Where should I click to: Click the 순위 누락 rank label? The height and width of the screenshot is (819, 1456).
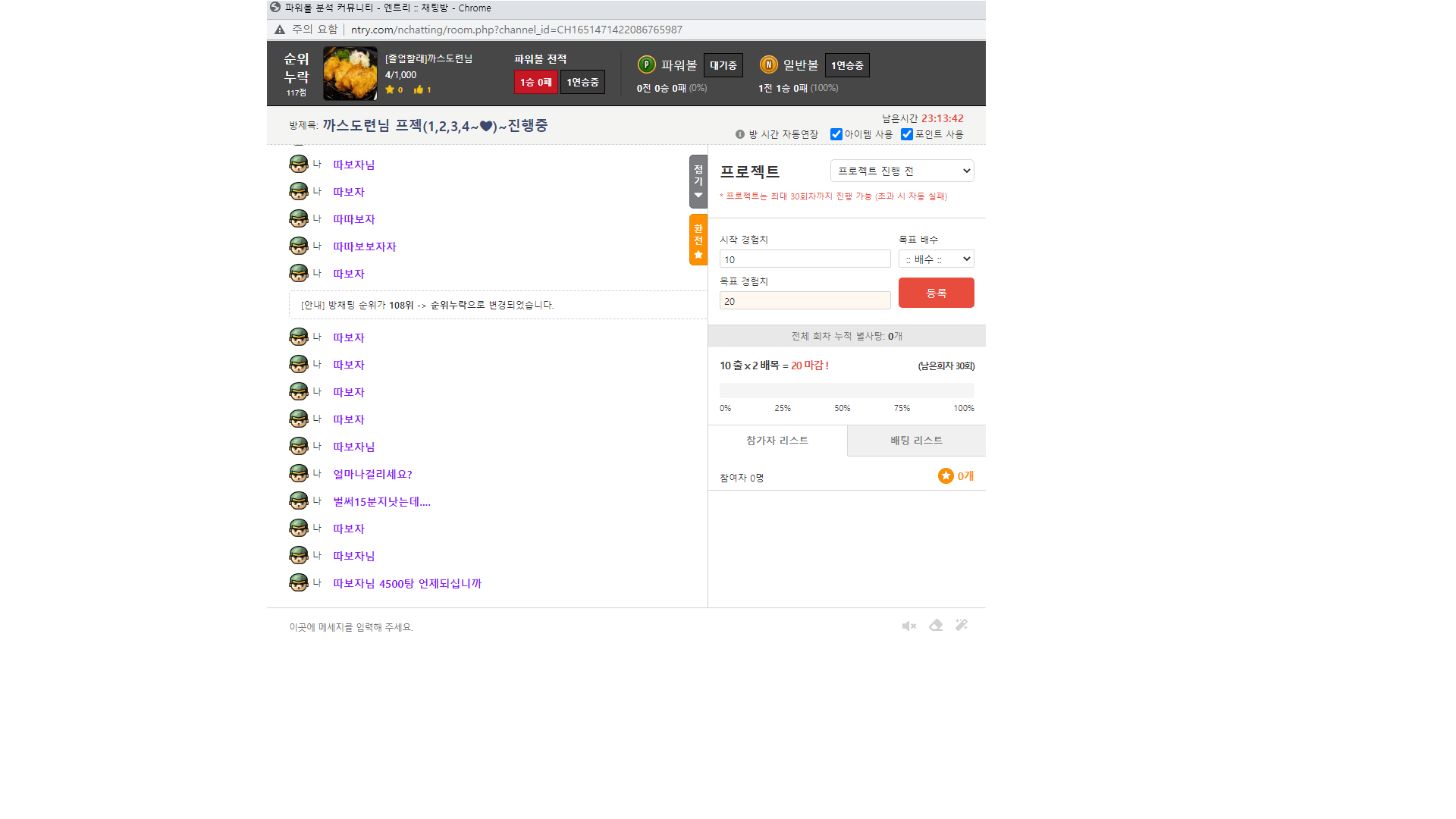[x=297, y=68]
